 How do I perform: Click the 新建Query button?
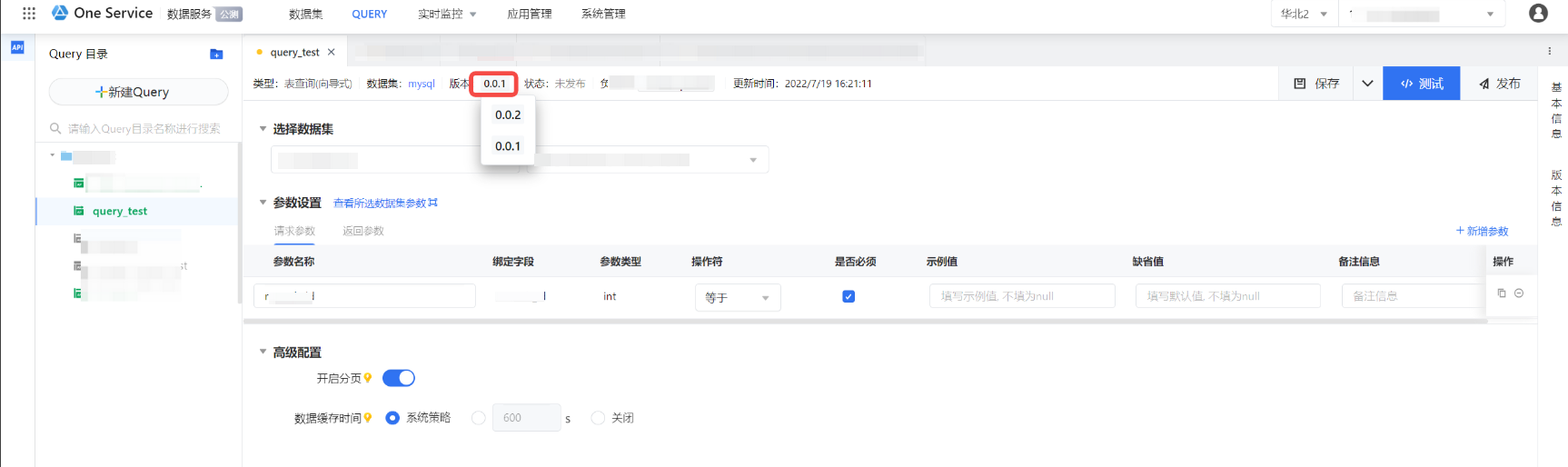point(138,92)
